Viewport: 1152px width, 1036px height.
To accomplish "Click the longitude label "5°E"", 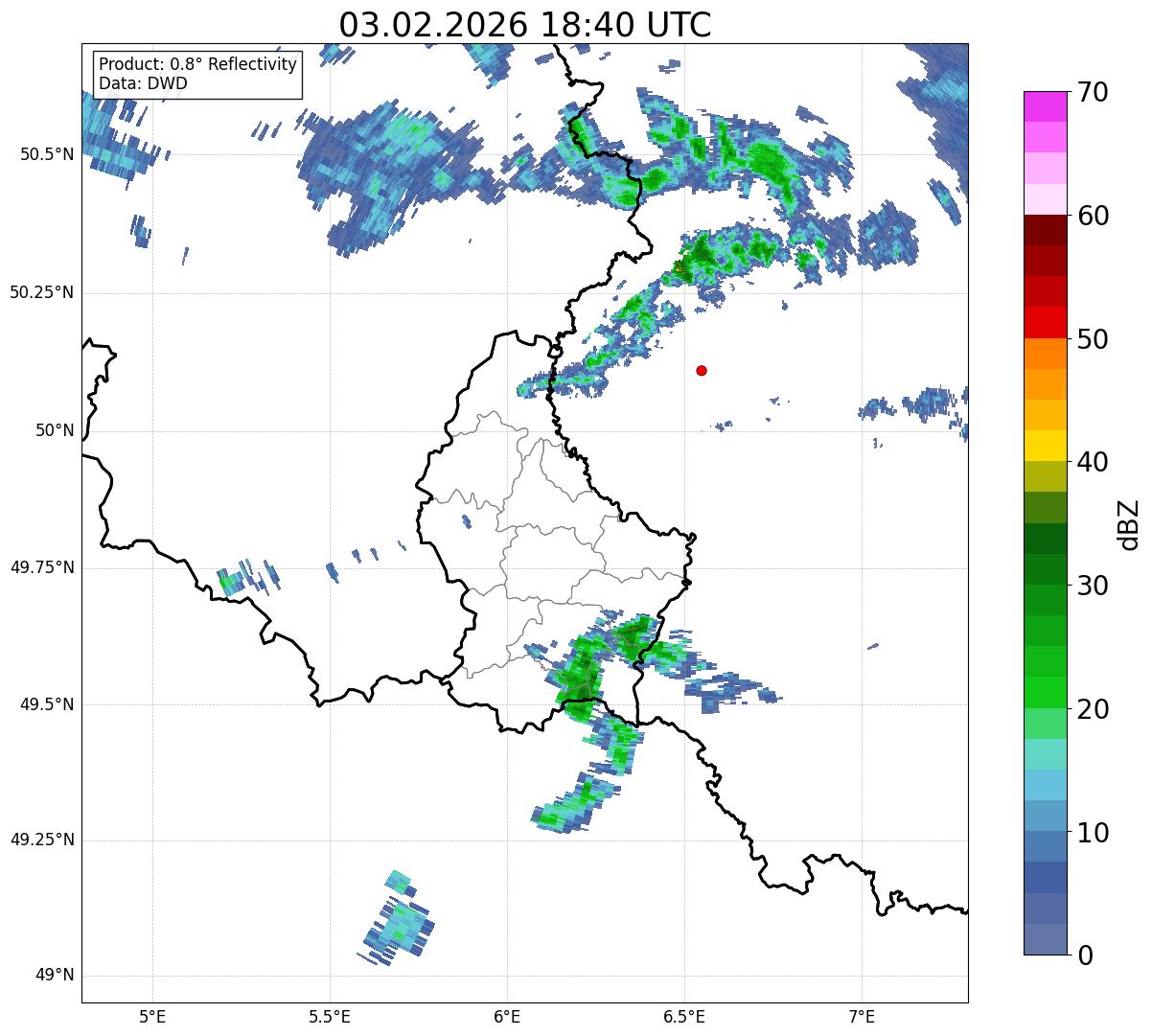I will coord(152,1016).
